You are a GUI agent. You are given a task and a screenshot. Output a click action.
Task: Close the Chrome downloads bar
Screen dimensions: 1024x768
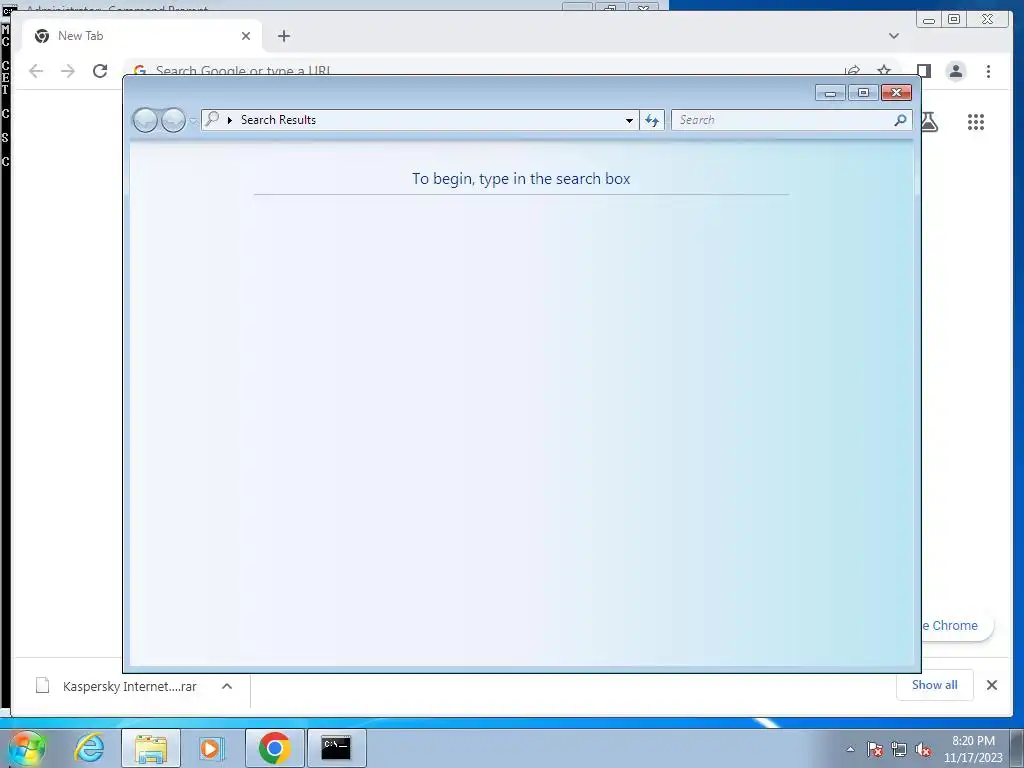[992, 685]
